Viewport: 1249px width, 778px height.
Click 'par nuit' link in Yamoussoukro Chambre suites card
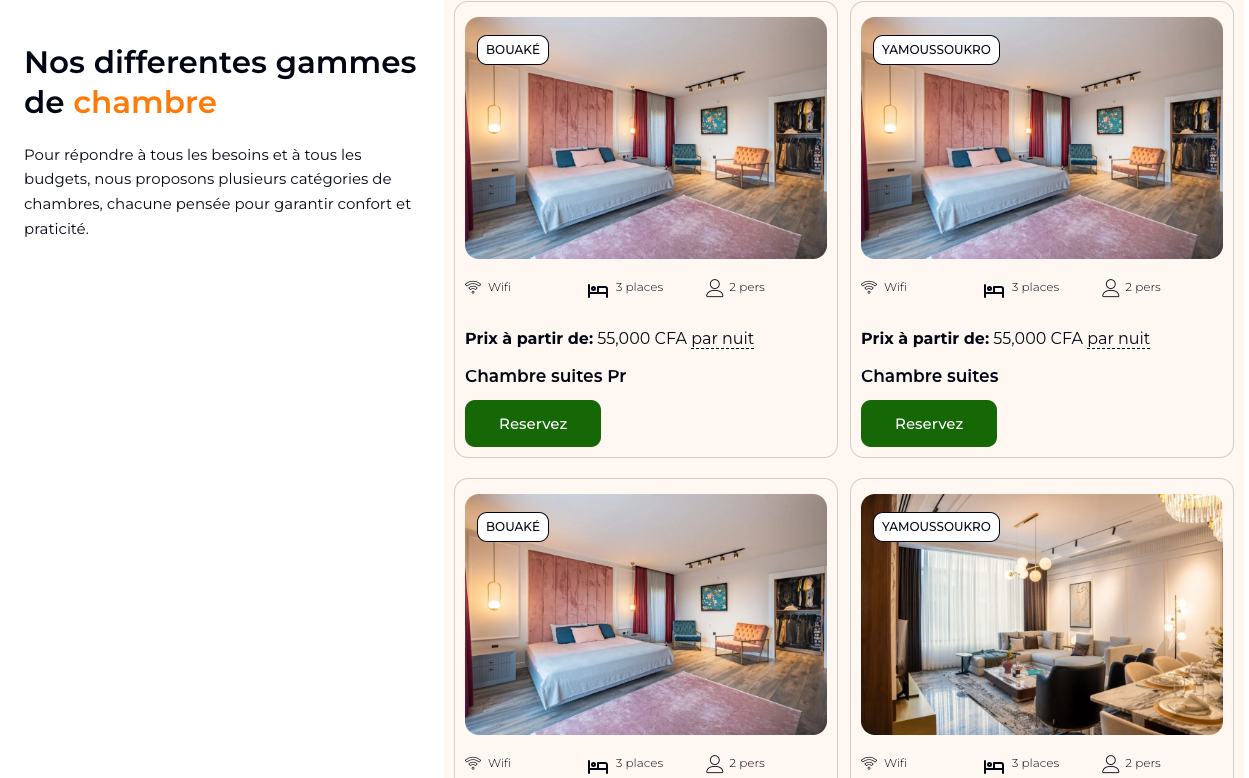point(1119,339)
